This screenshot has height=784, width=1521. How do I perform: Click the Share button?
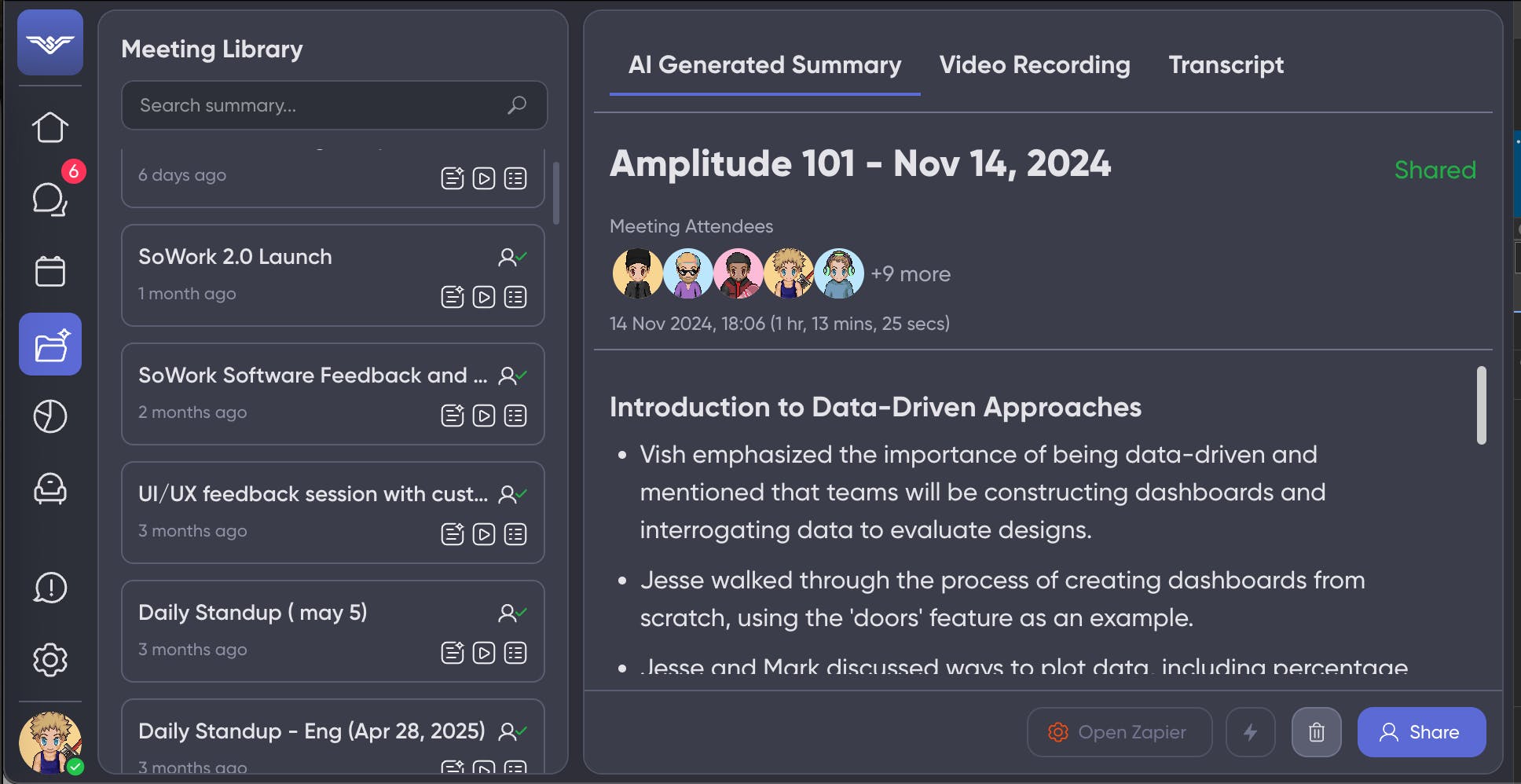tap(1421, 732)
